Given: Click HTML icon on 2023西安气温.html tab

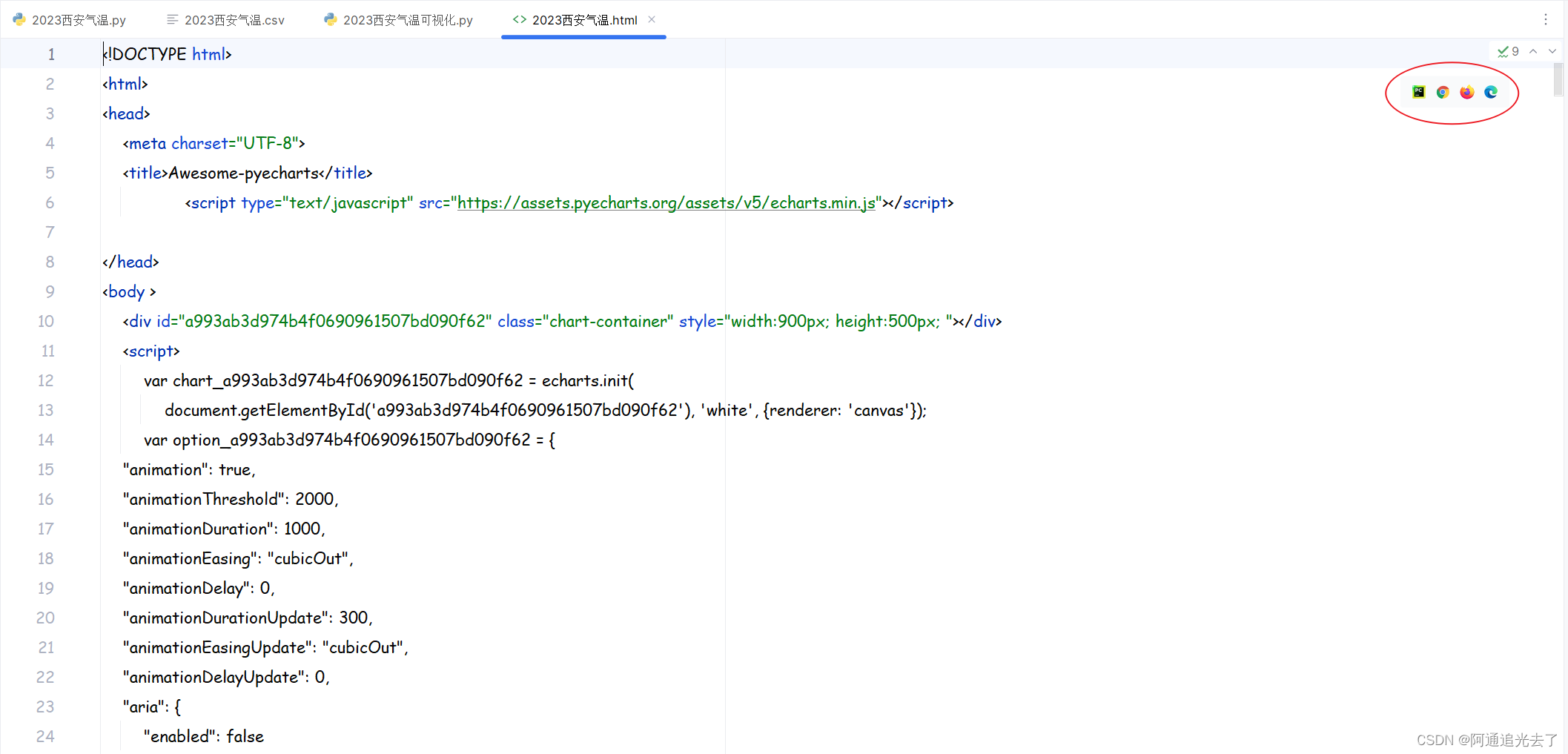Looking at the screenshot, I should 520,20.
